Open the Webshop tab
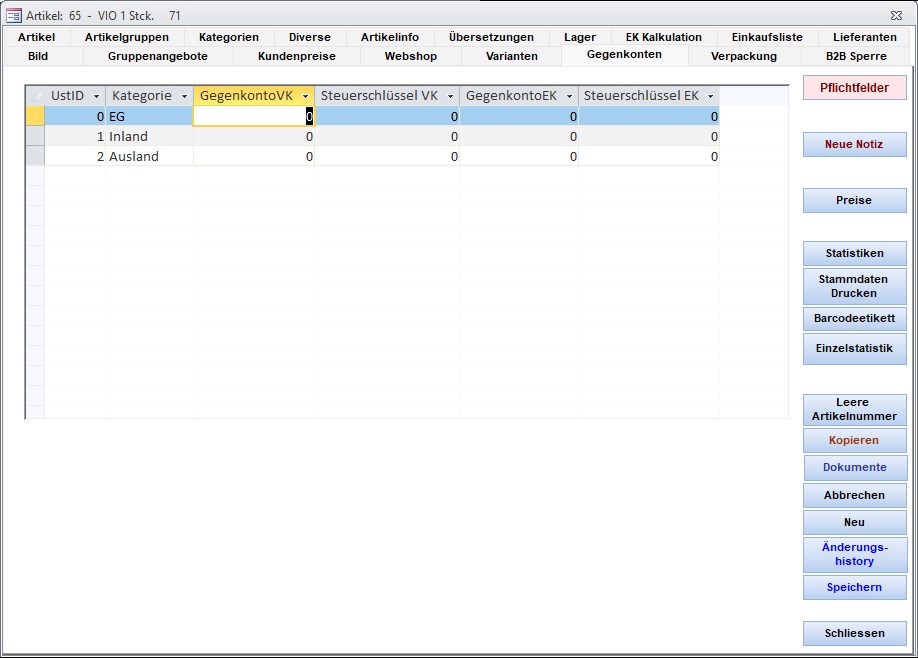 click(x=410, y=56)
